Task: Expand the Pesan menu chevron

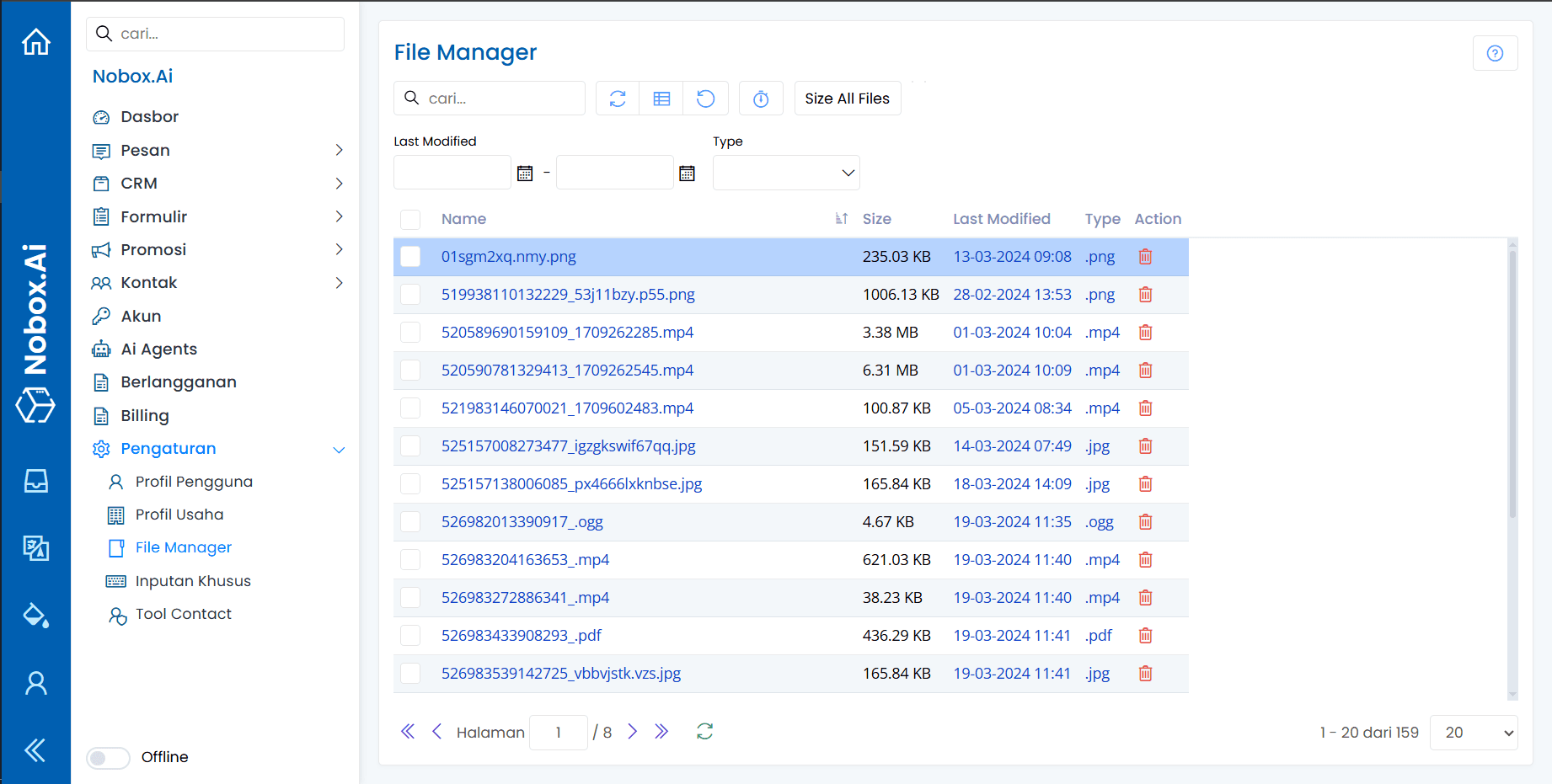Action: tap(340, 150)
